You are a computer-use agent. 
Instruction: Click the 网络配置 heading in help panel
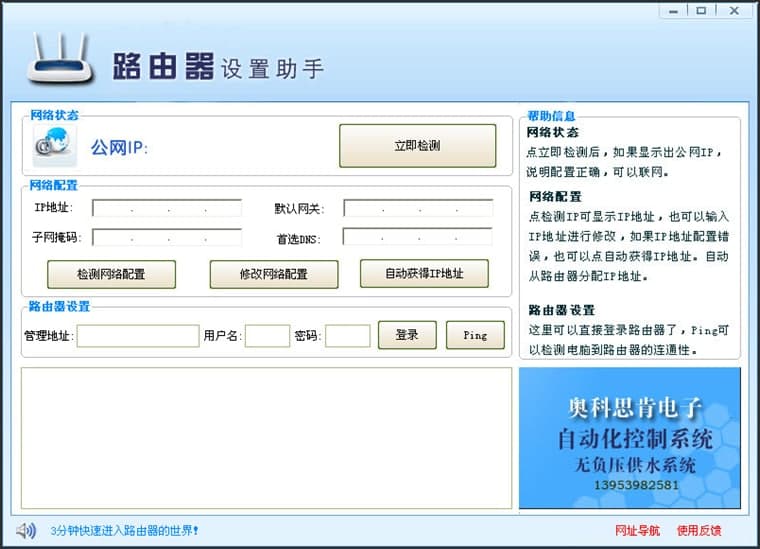pyautogui.click(x=555, y=197)
